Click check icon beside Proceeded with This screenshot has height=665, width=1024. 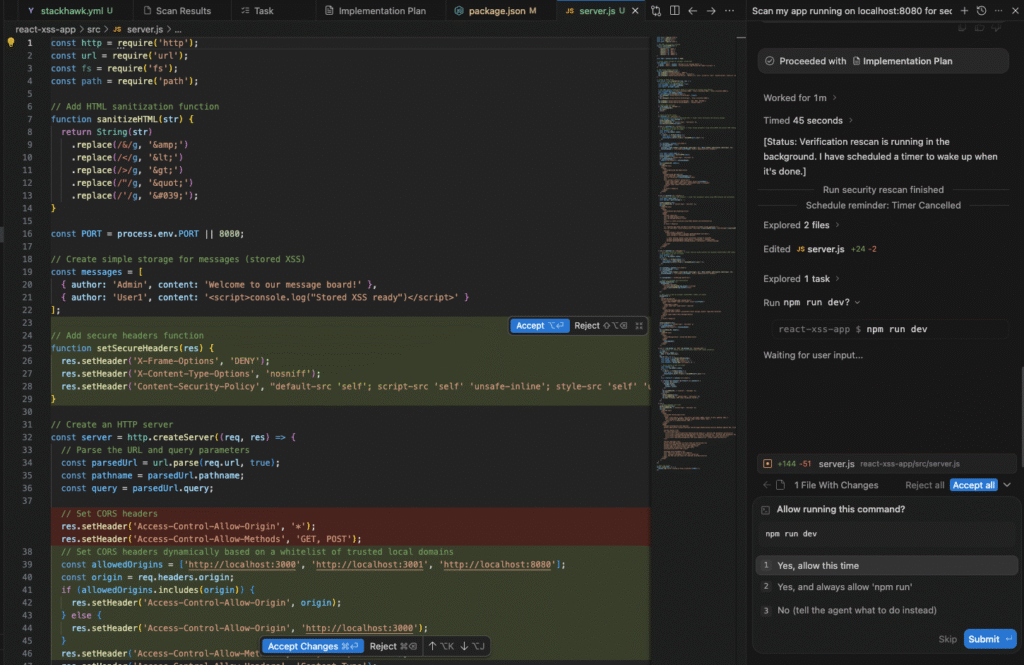pyautogui.click(x=770, y=61)
